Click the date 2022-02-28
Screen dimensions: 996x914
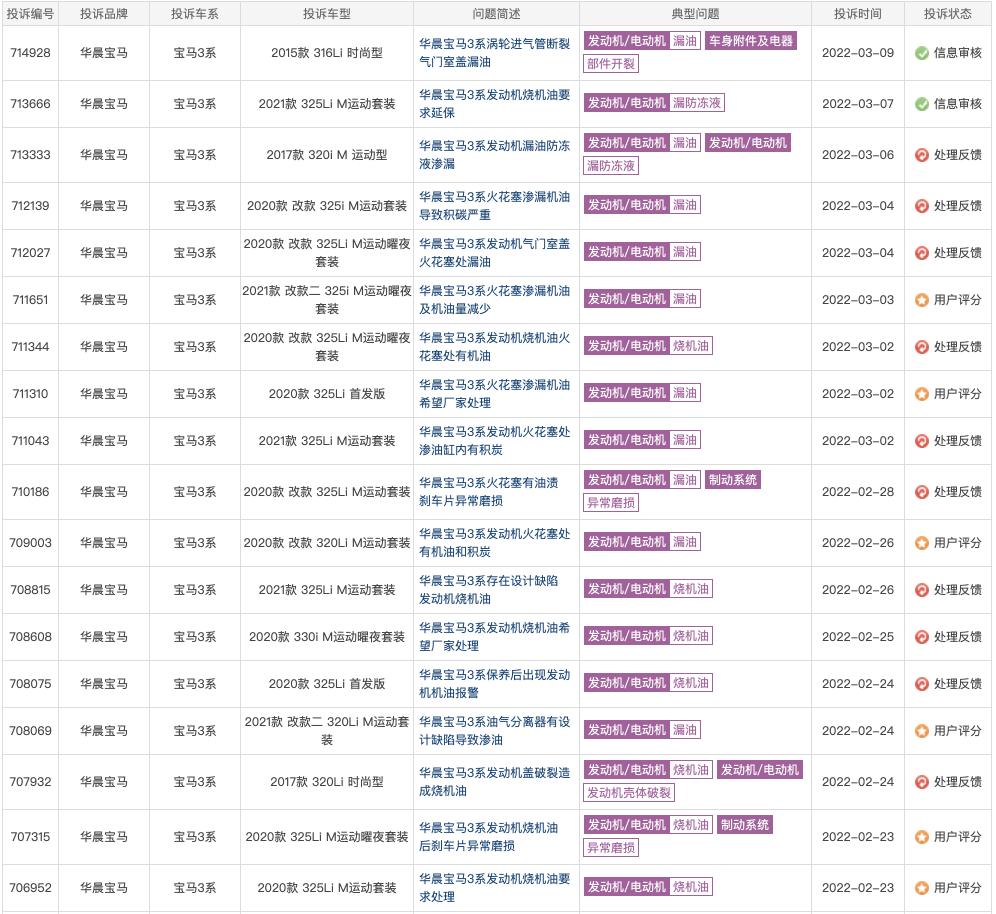coord(858,492)
